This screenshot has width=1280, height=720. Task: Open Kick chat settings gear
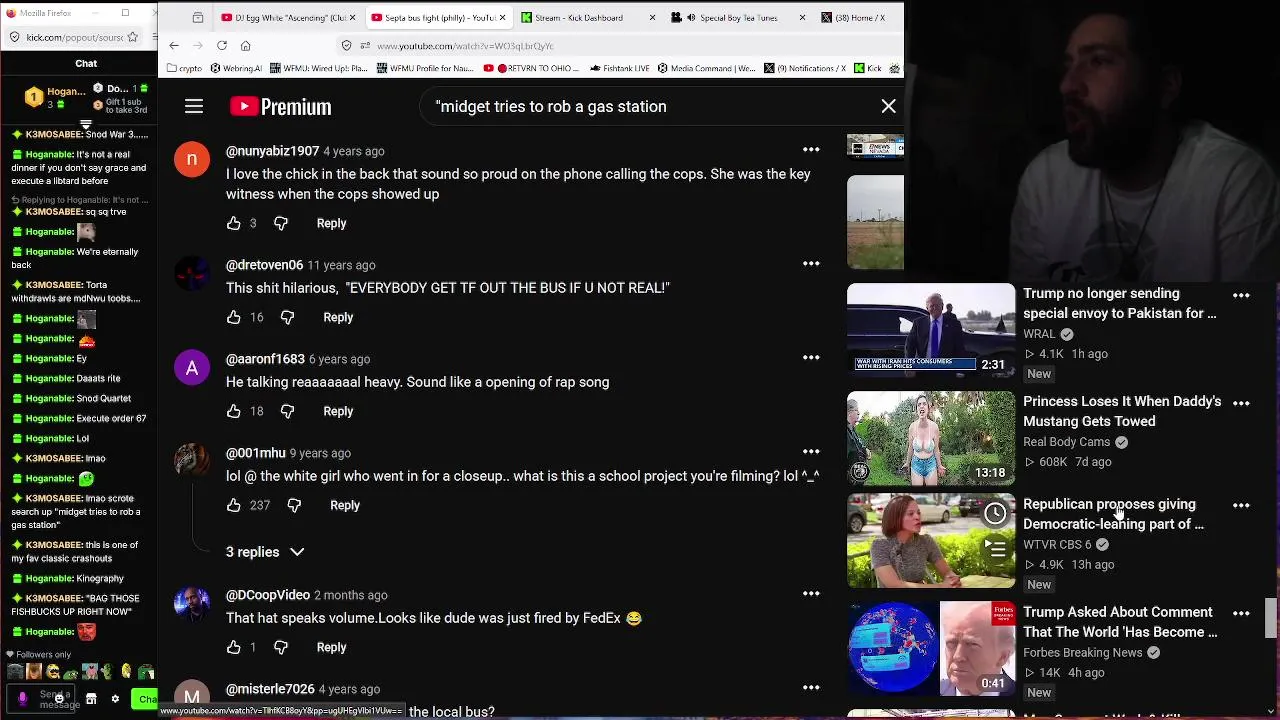tap(115, 699)
